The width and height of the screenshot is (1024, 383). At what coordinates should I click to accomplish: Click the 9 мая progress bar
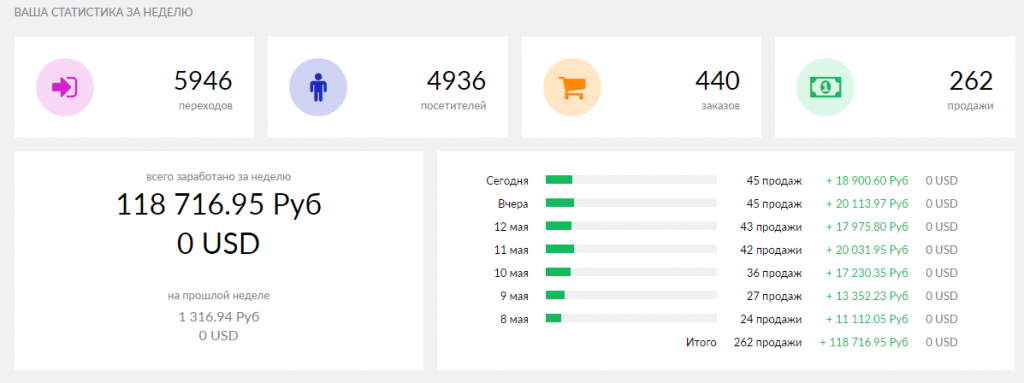click(631, 295)
